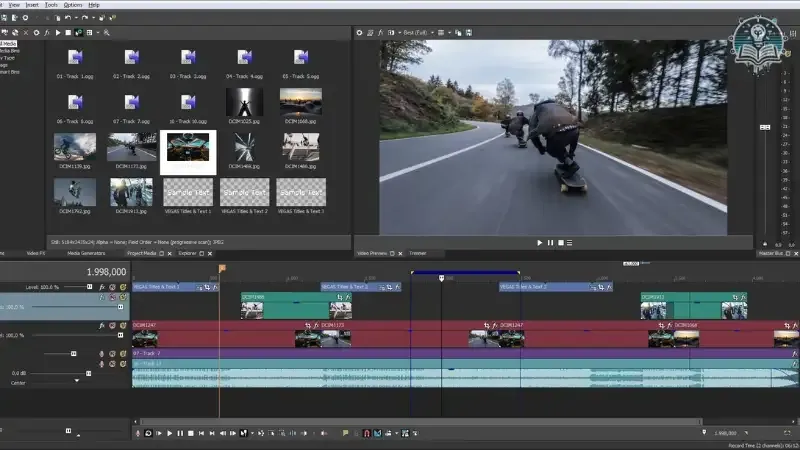The image size is (800, 450).
Task: Remove selected media with the X icon
Action: point(26,33)
